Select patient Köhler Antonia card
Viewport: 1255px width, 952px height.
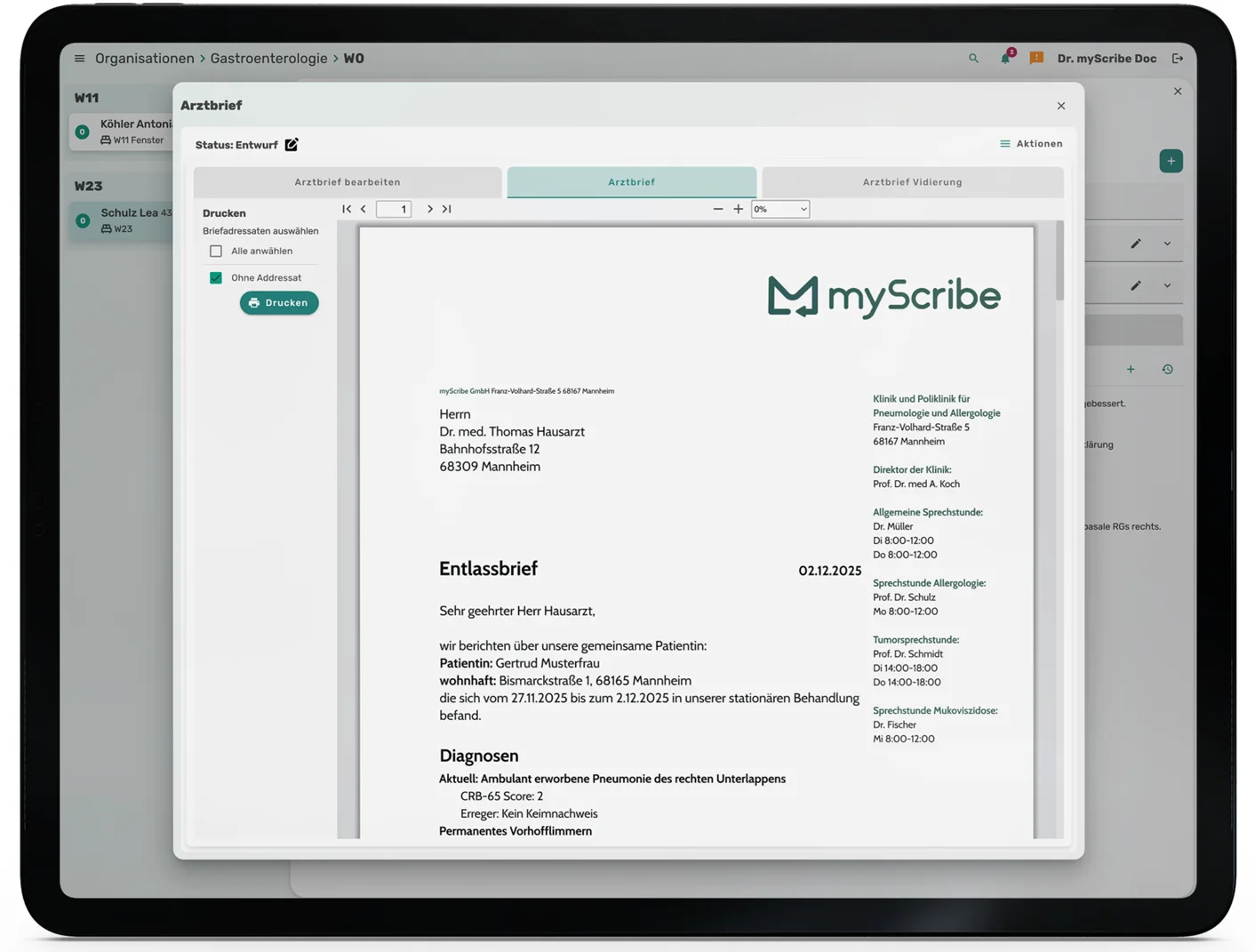(x=122, y=132)
